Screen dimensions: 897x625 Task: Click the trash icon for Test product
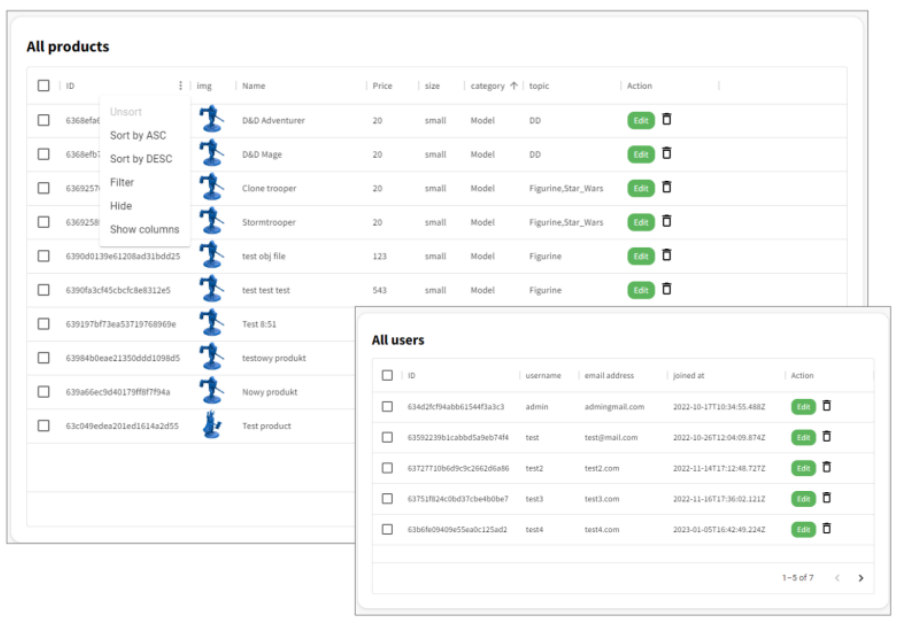point(667,425)
